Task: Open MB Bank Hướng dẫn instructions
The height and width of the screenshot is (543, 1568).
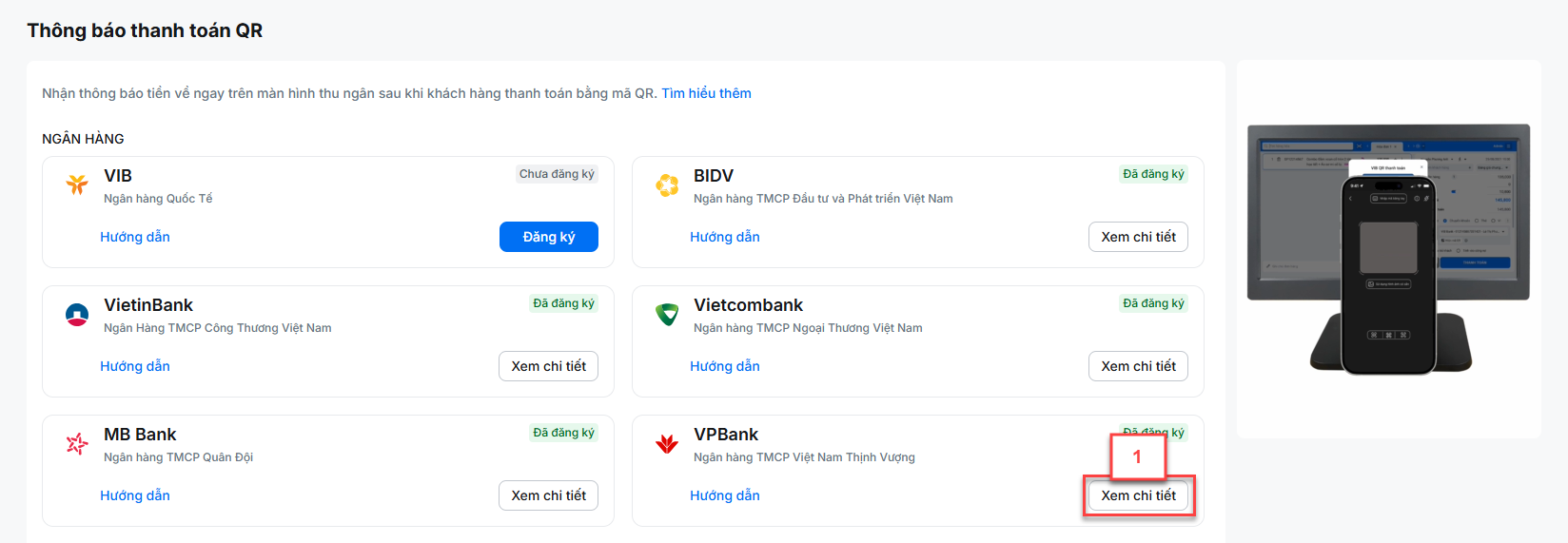Action: (x=135, y=495)
